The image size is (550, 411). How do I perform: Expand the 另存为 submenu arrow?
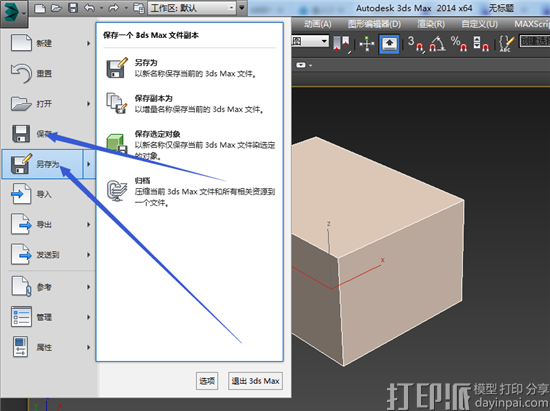[89, 164]
